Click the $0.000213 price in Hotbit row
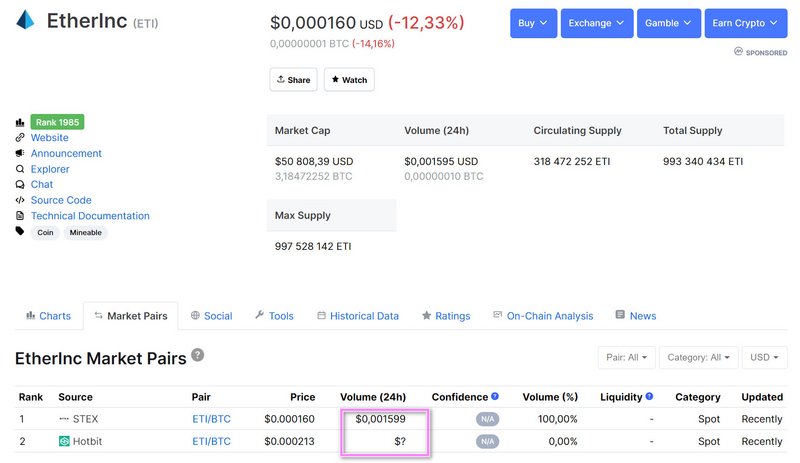800x463 pixels. (x=289, y=442)
